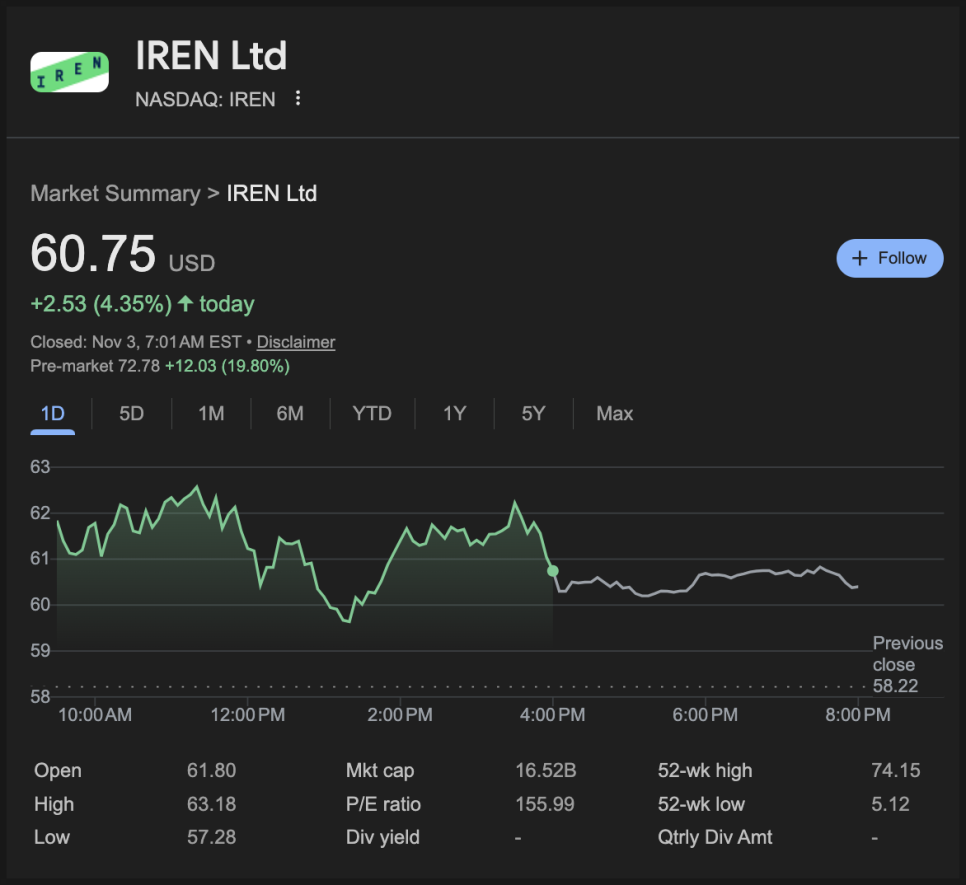The image size is (966, 885).
Task: Click the Market Summary breadcrumb
Action: coord(115,194)
